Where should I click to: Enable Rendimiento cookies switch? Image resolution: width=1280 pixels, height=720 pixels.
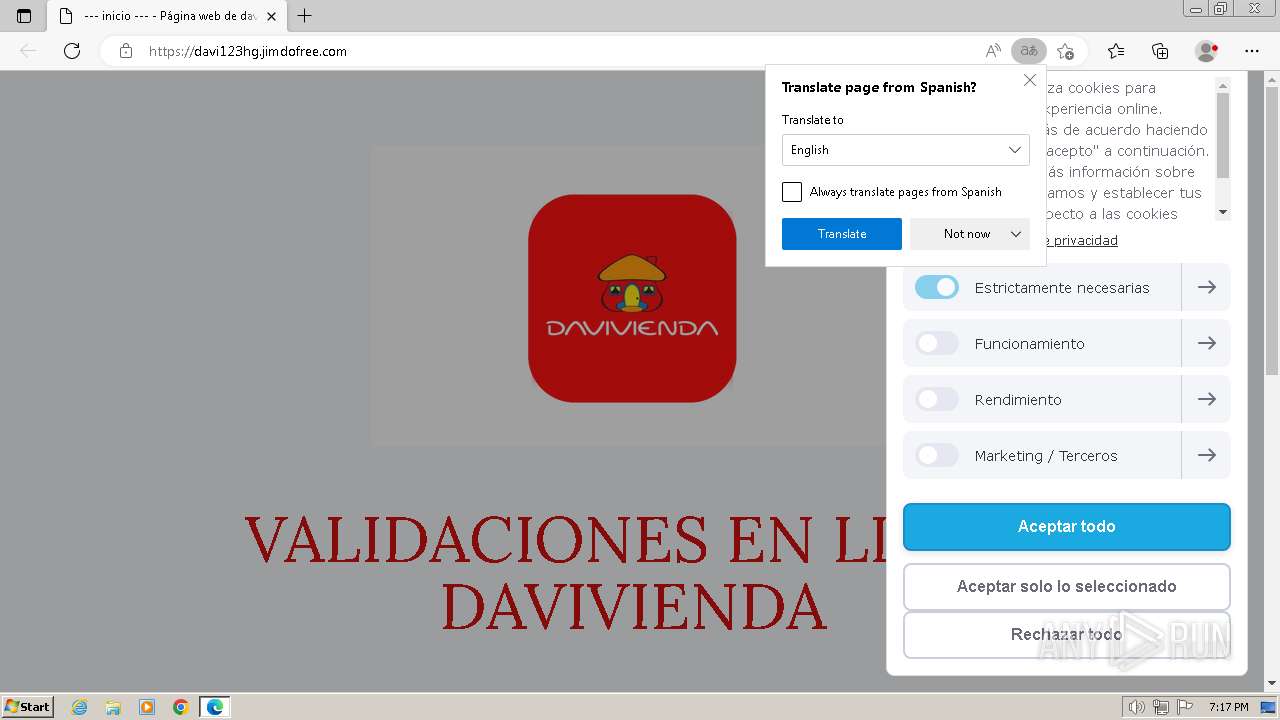click(937, 400)
